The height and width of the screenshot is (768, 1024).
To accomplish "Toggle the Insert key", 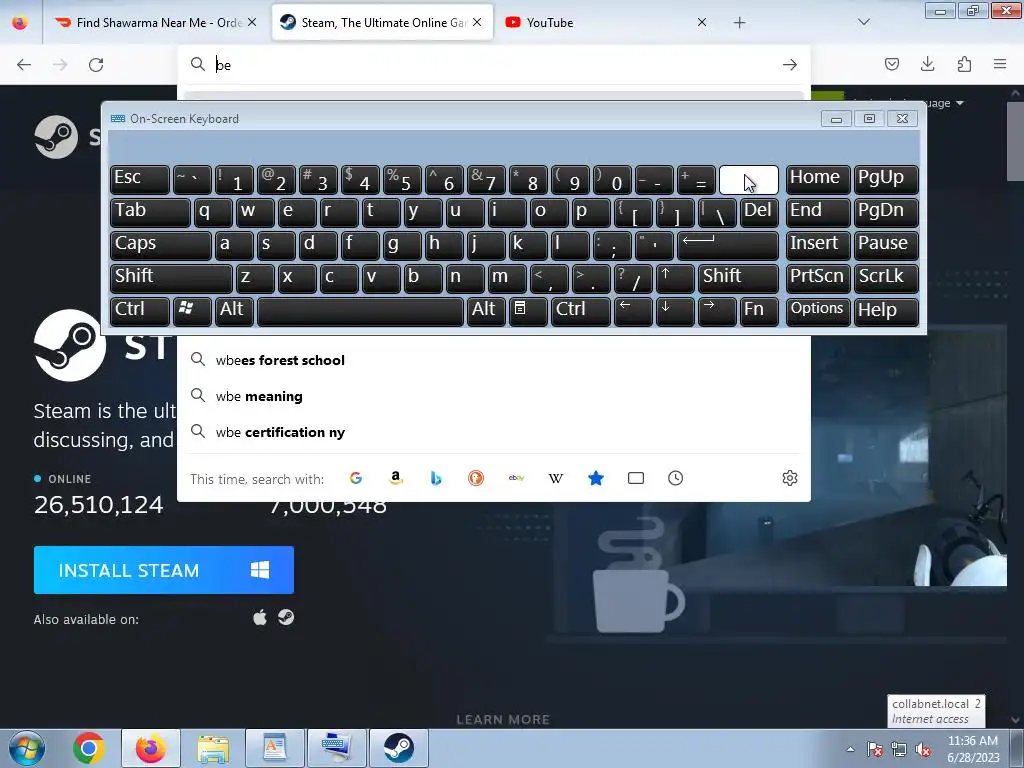I will point(818,245).
